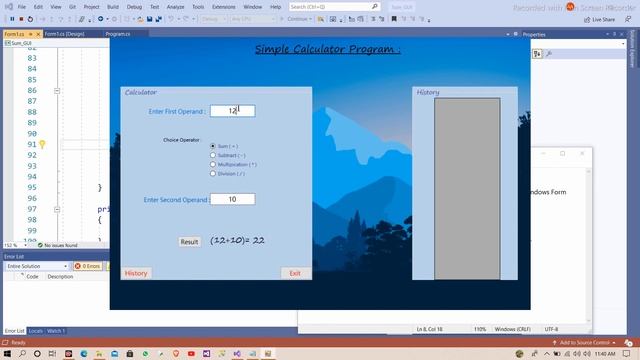Click Continue debugging button
Screen dimensions: 640x360
[297, 19]
